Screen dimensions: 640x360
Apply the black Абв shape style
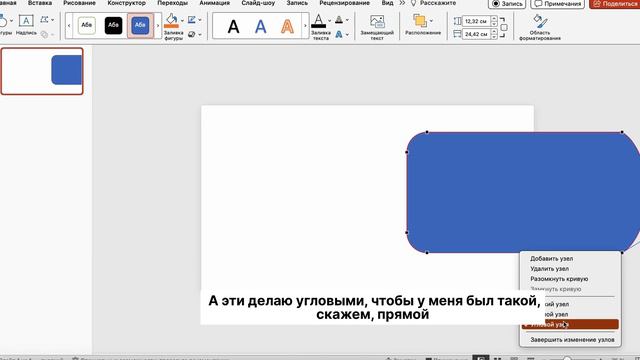[x=113, y=25]
